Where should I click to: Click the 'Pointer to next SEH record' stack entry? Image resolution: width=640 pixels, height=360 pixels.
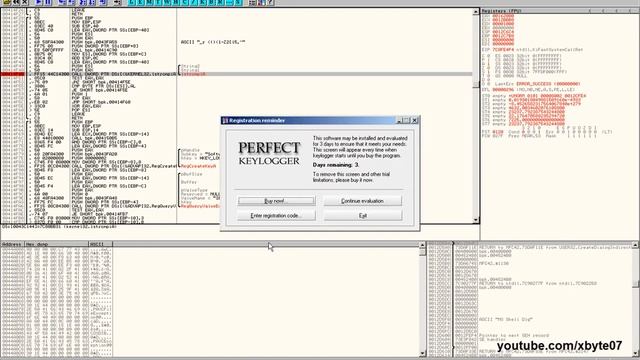coord(514,335)
